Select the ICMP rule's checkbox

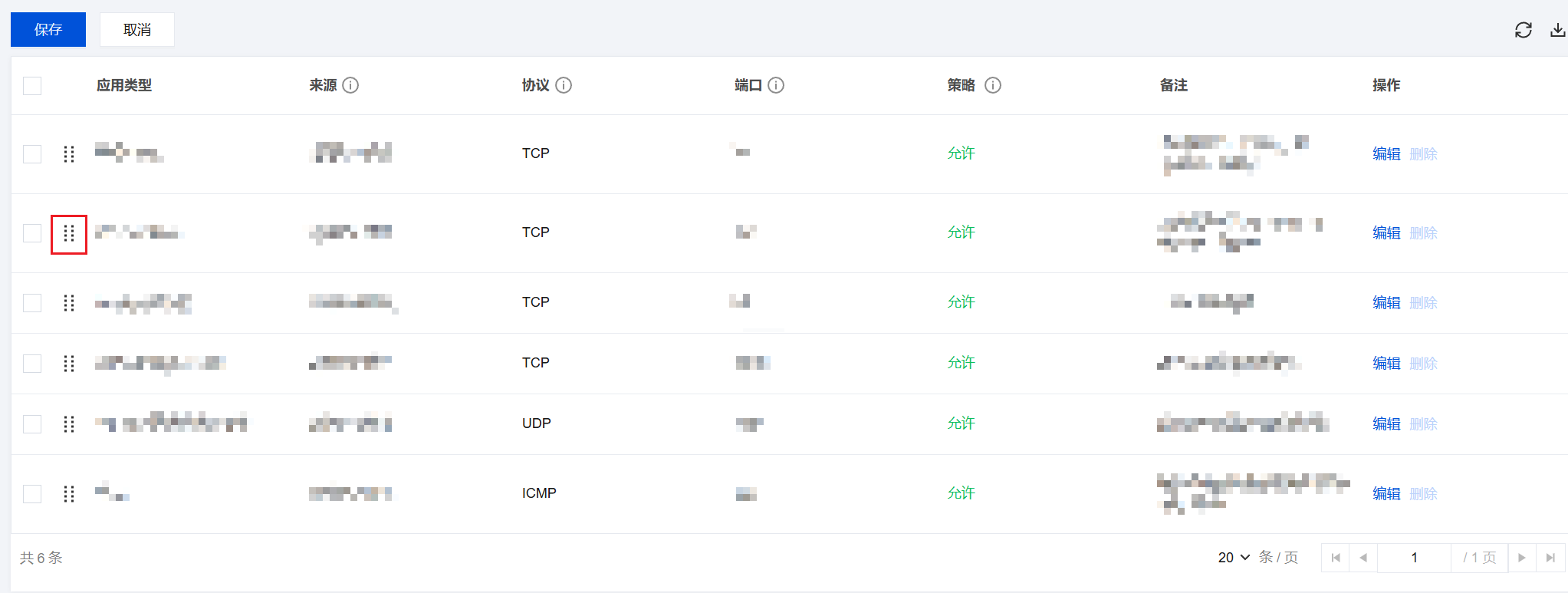click(32, 494)
